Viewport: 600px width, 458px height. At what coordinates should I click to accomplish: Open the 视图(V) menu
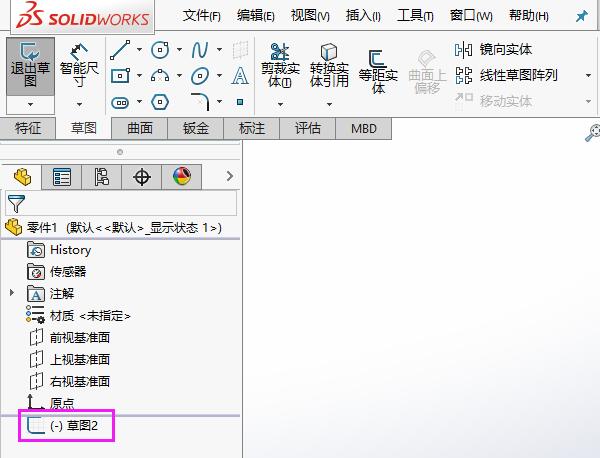(x=310, y=16)
